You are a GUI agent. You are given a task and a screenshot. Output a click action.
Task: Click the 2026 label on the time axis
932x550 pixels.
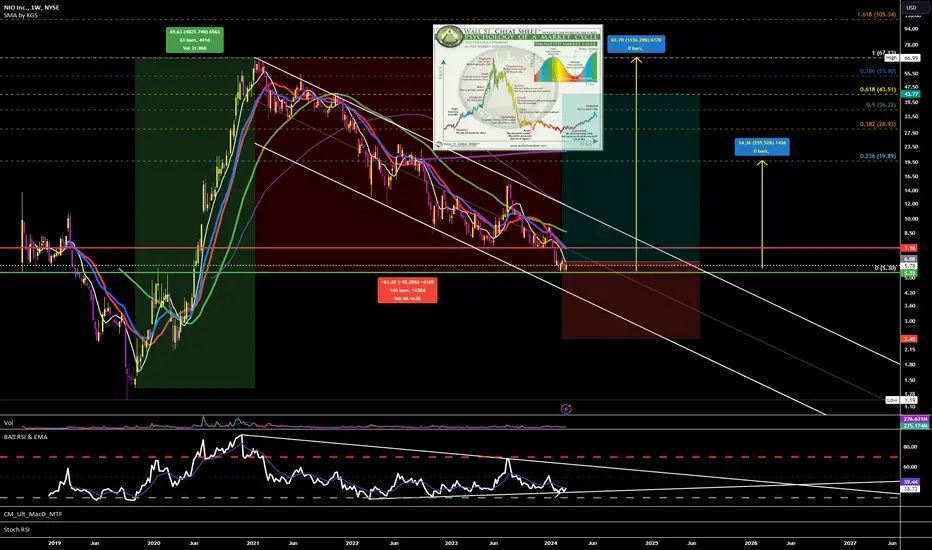point(751,543)
